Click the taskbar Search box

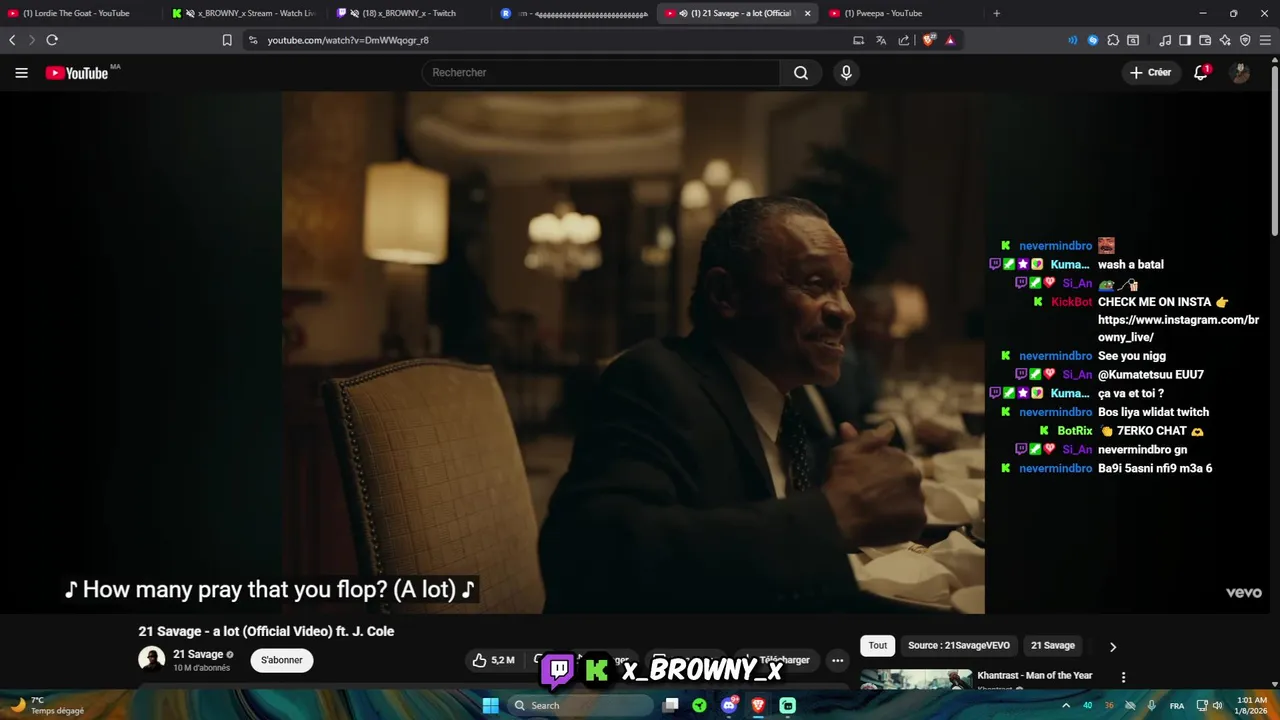580,705
